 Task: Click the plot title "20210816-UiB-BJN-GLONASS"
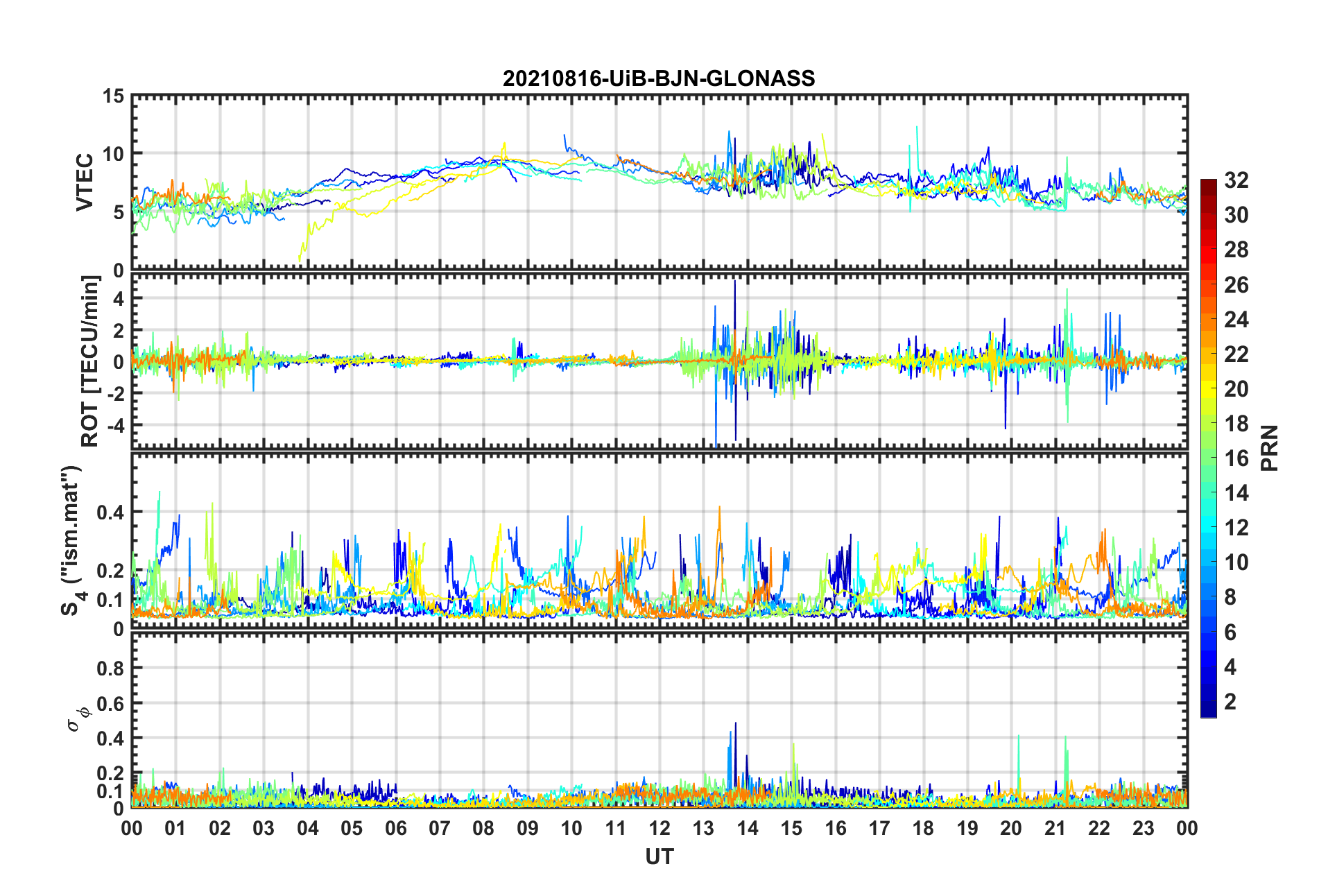(x=659, y=78)
